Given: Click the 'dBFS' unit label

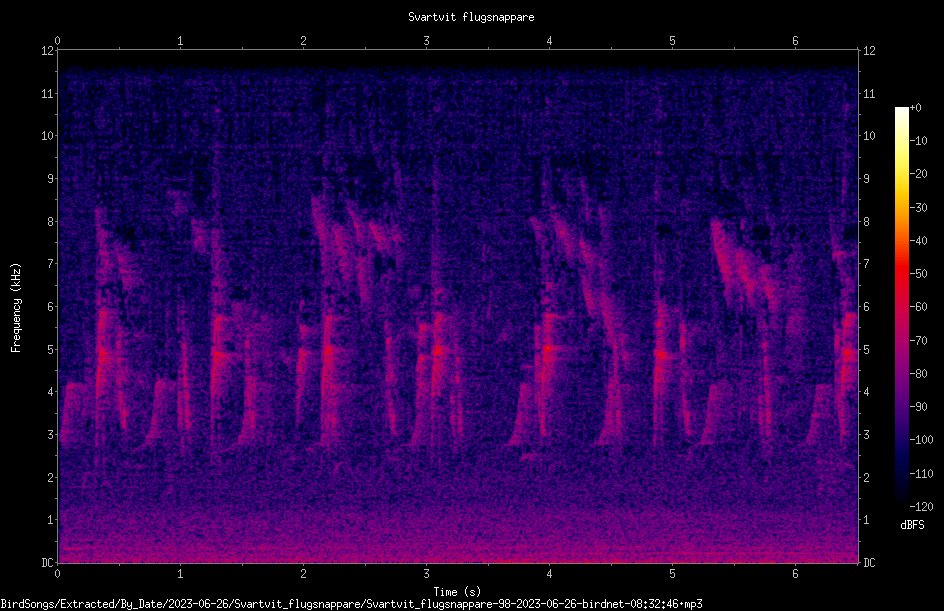Looking at the screenshot, I should pos(912,525).
